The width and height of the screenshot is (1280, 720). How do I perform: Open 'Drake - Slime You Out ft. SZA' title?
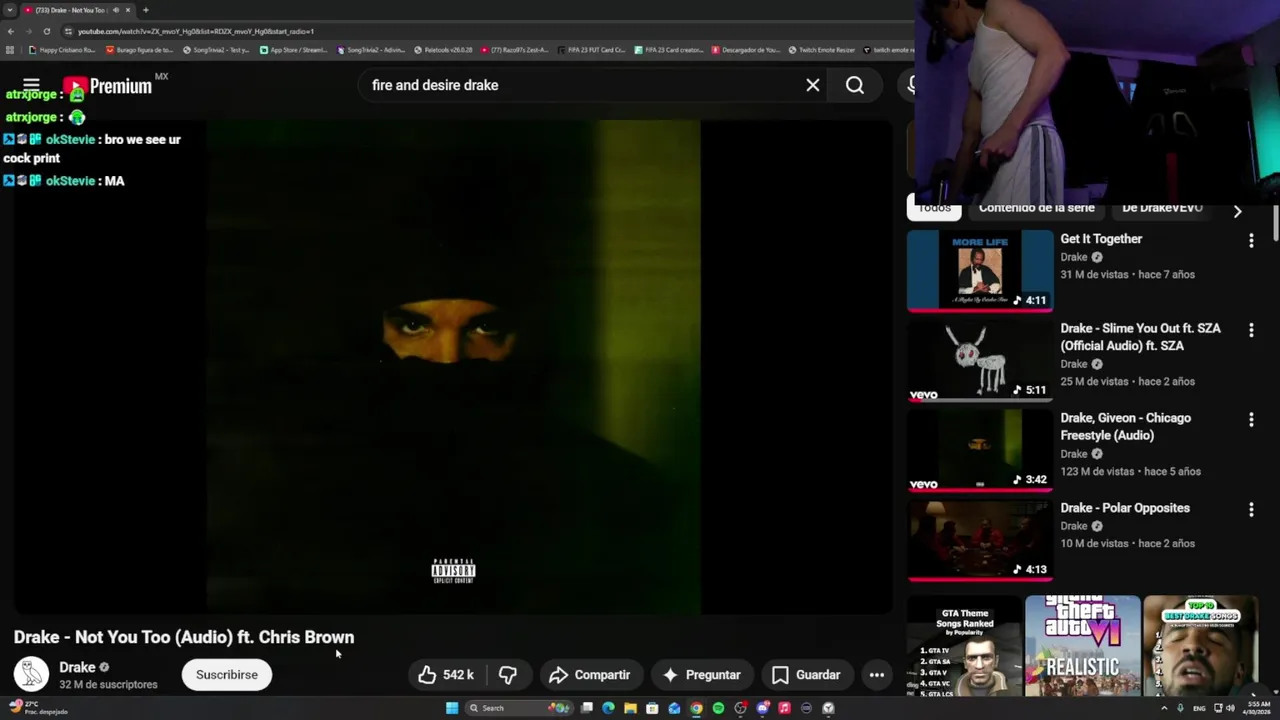[1140, 337]
